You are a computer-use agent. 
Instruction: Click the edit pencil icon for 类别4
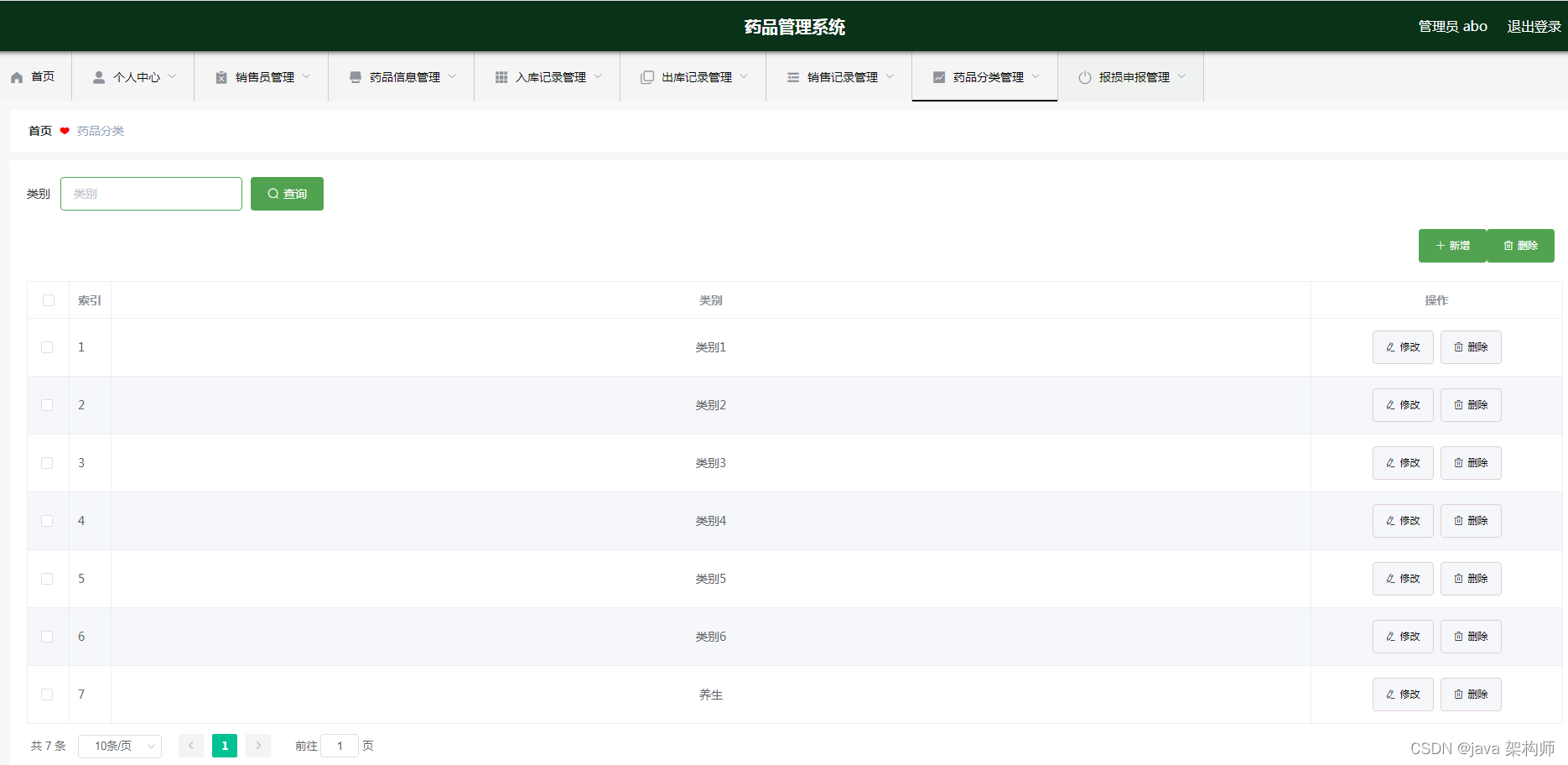coord(1391,521)
